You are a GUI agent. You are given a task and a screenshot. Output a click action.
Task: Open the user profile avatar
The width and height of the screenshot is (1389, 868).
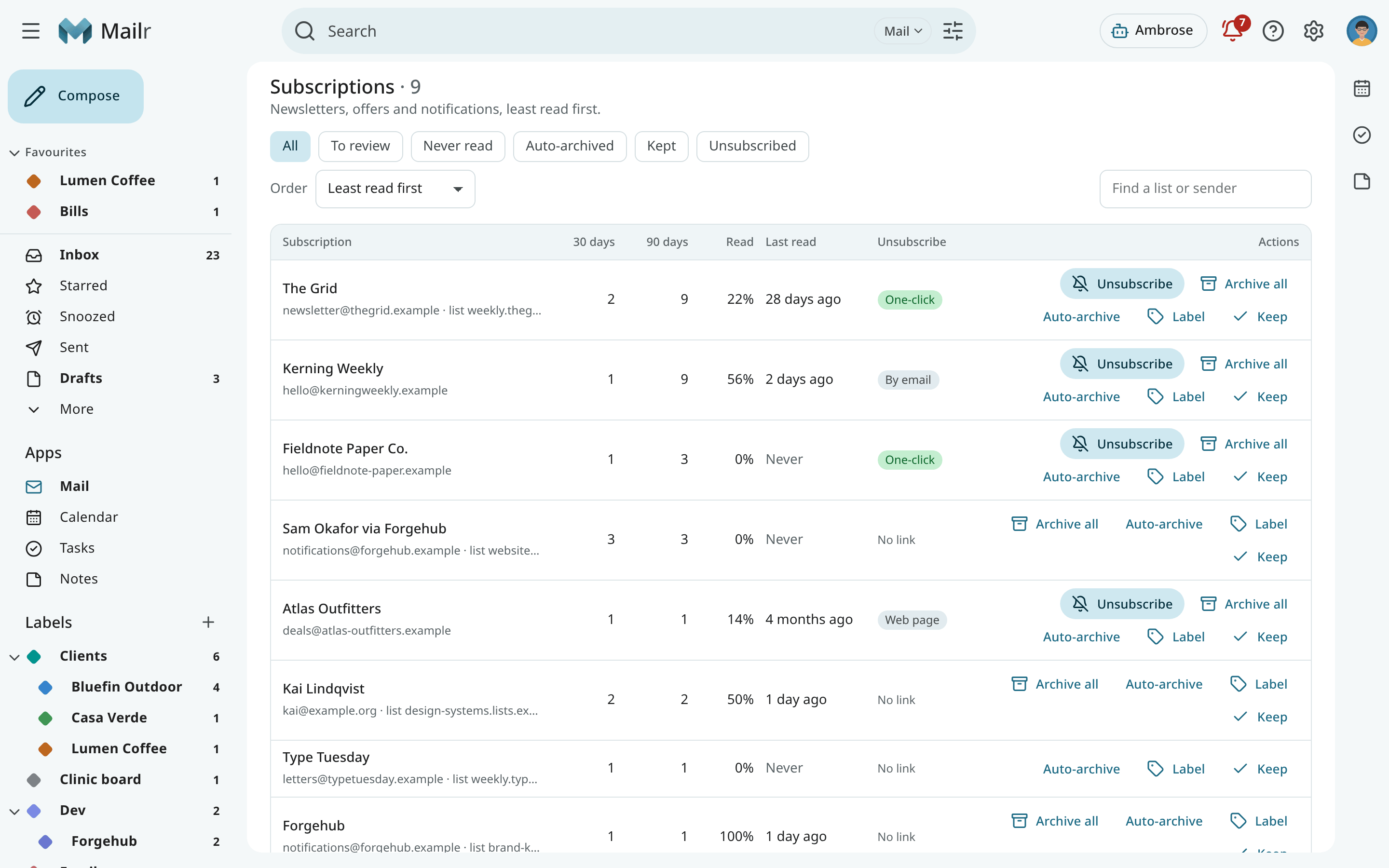click(1362, 31)
